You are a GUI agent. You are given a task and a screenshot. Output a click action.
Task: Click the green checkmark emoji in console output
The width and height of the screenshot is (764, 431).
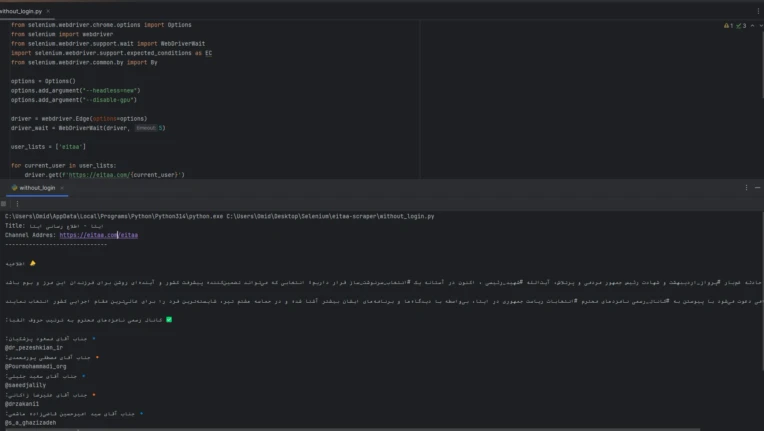click(x=170, y=320)
